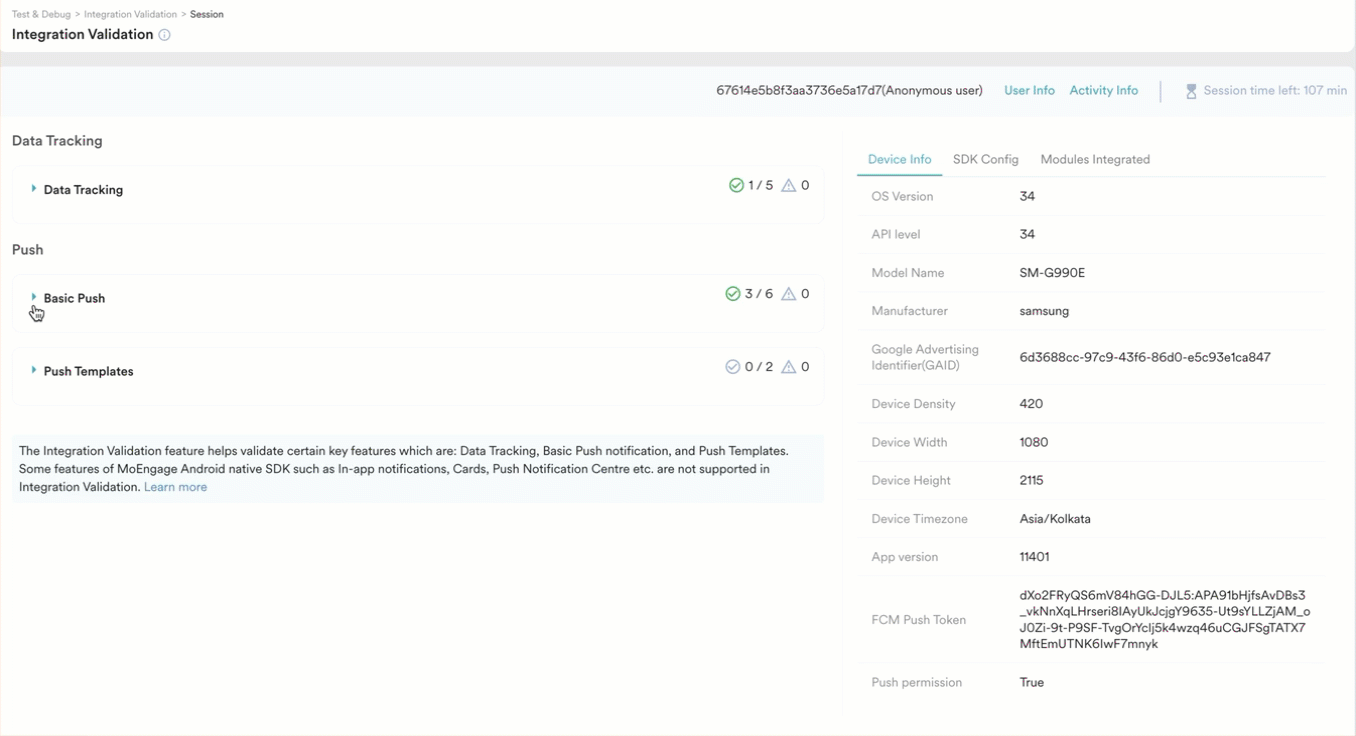Click the hourglass session timer icon
The image size is (1356, 736).
point(1191,91)
